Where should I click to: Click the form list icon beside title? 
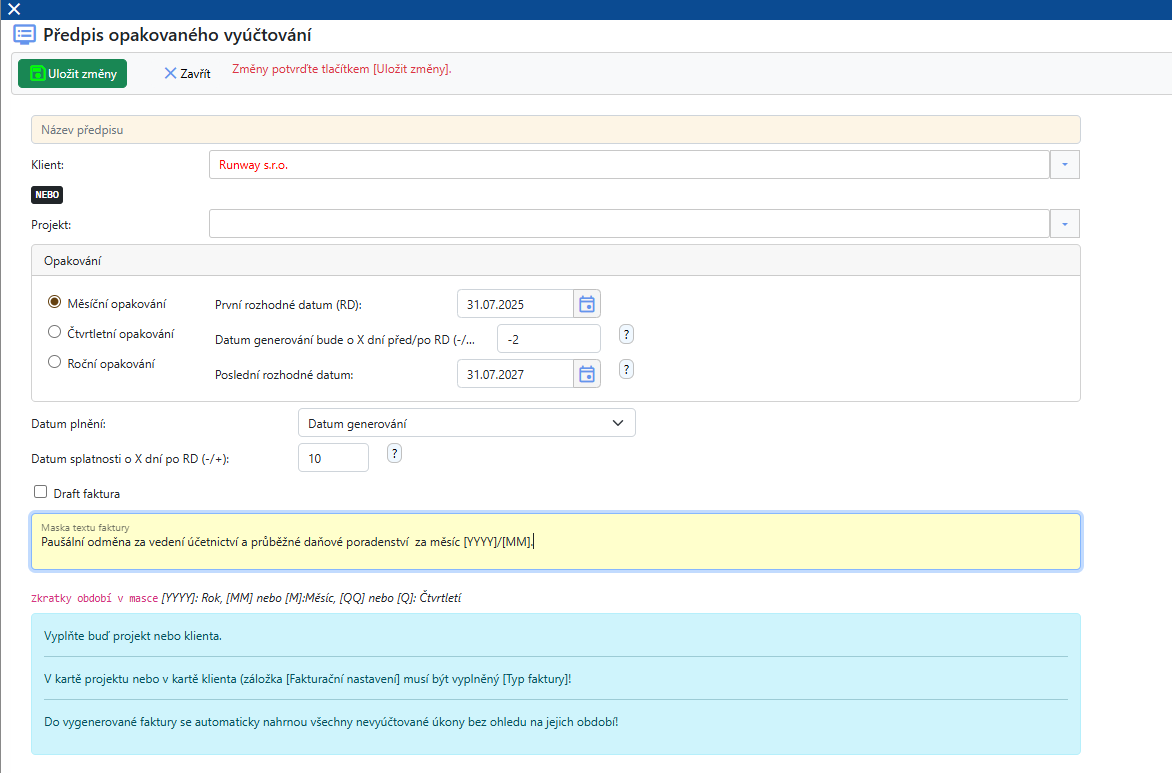[x=24, y=35]
